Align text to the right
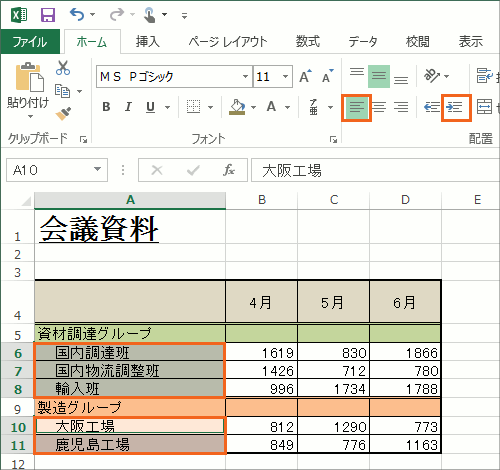This screenshot has height=470, width=500. click(401, 107)
